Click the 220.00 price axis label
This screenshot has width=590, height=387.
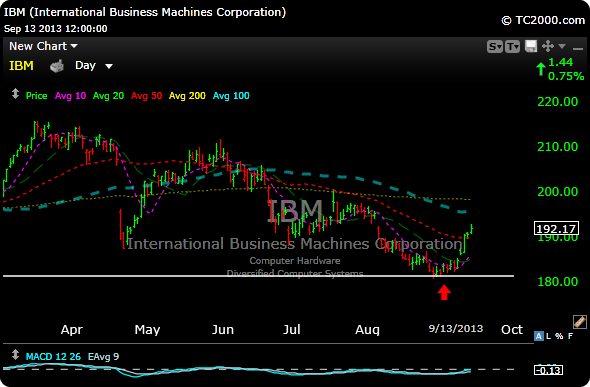558,102
